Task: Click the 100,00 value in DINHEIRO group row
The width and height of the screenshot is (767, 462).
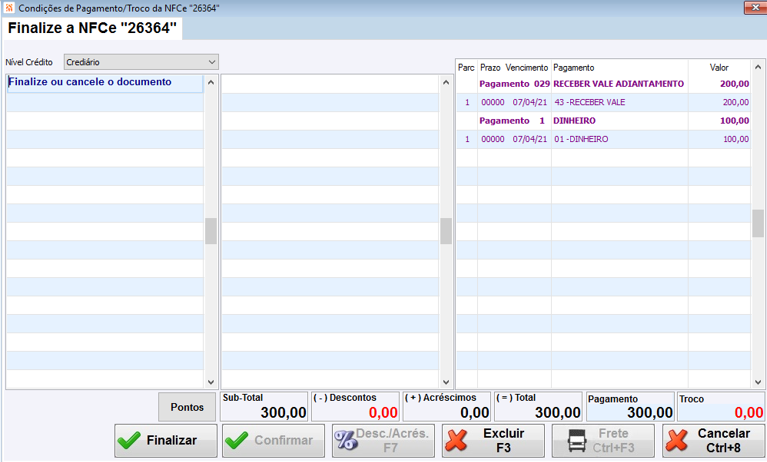Action: pos(734,121)
